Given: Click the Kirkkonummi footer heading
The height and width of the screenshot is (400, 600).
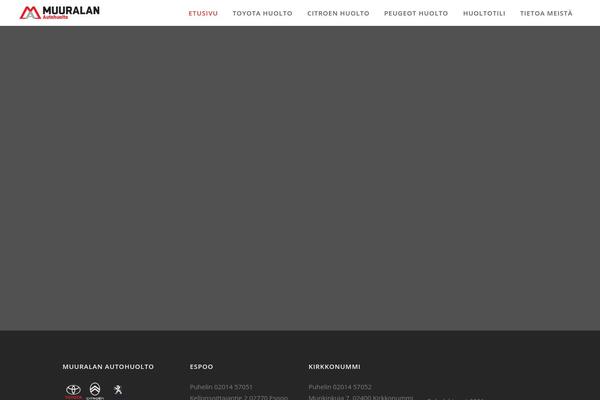Looking at the screenshot, I should click(334, 367).
